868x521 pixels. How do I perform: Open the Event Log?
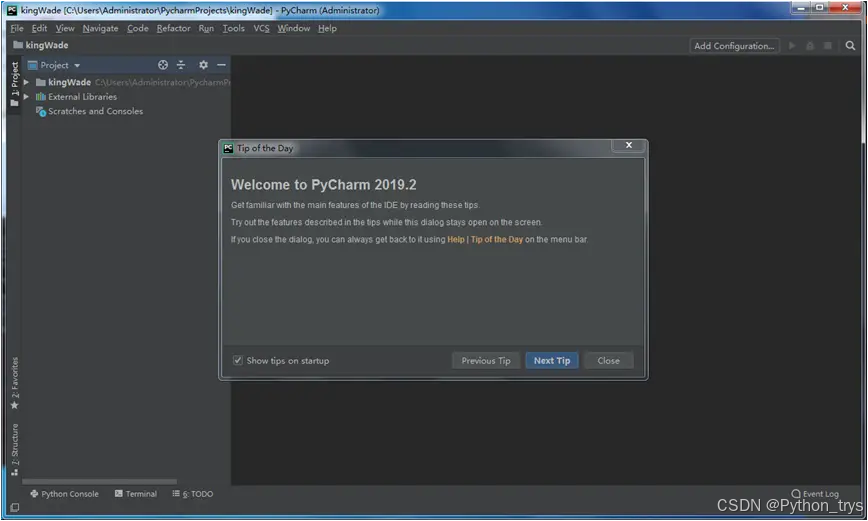point(815,494)
